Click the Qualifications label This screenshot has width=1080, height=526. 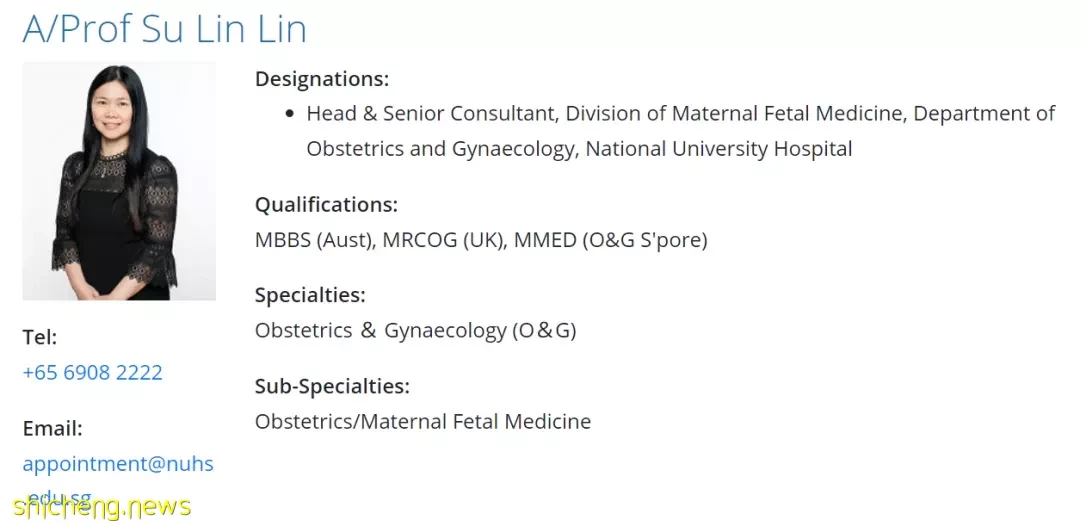(x=326, y=204)
